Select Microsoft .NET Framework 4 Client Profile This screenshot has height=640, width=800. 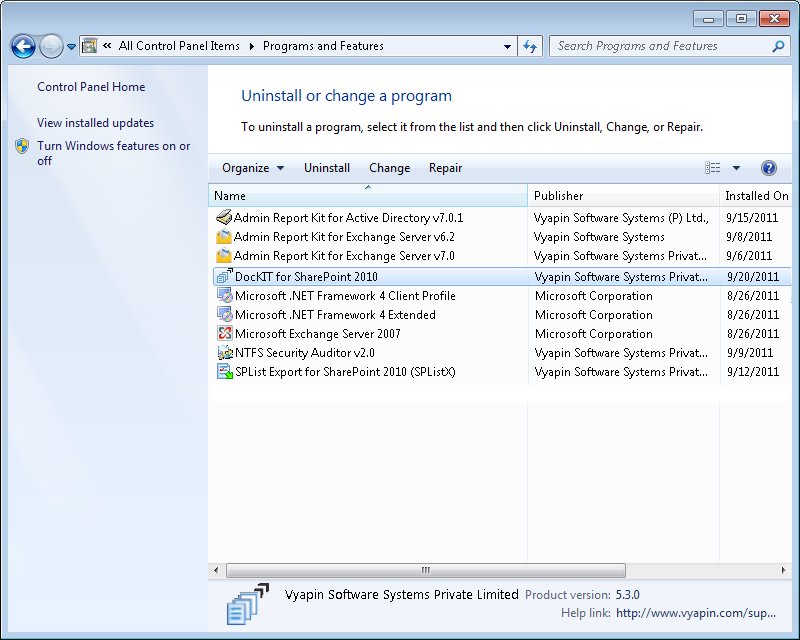[345, 296]
